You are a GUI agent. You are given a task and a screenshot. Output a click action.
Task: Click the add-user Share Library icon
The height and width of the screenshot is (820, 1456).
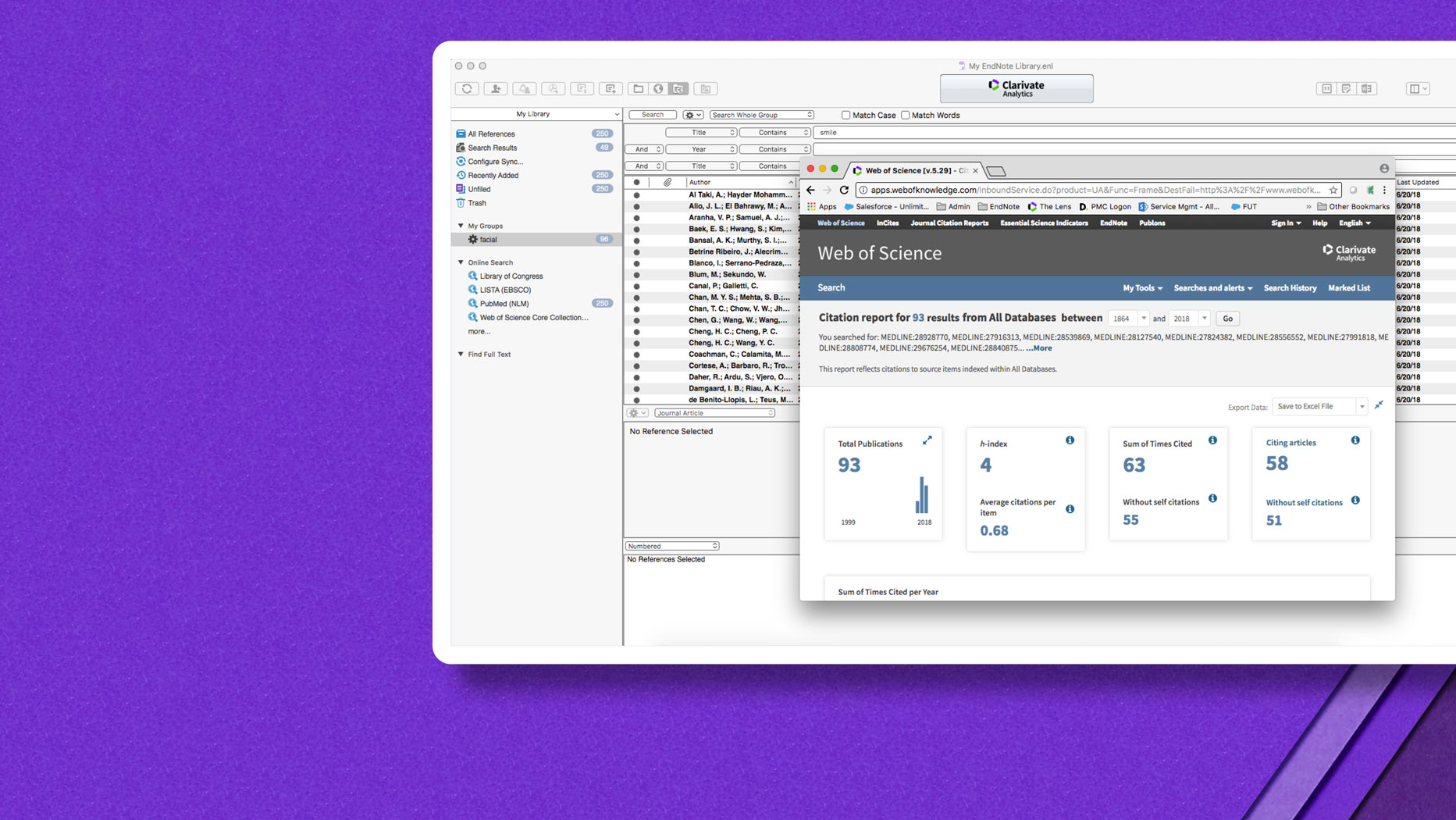pyautogui.click(x=496, y=89)
